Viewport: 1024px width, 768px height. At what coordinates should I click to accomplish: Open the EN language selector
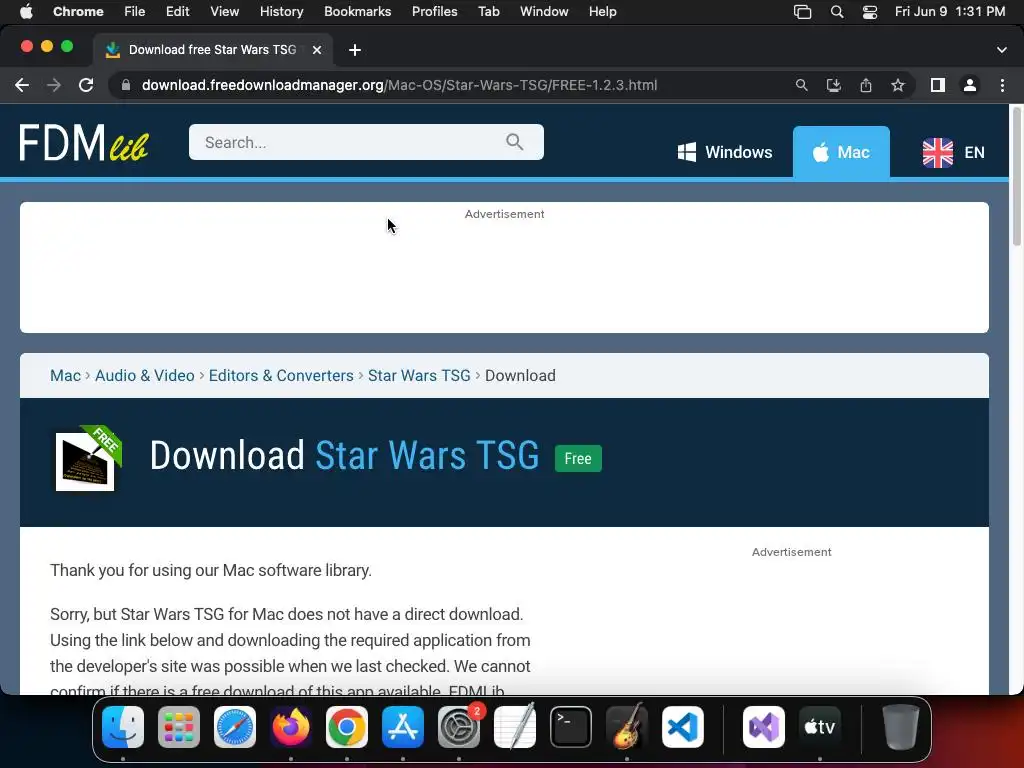953,152
